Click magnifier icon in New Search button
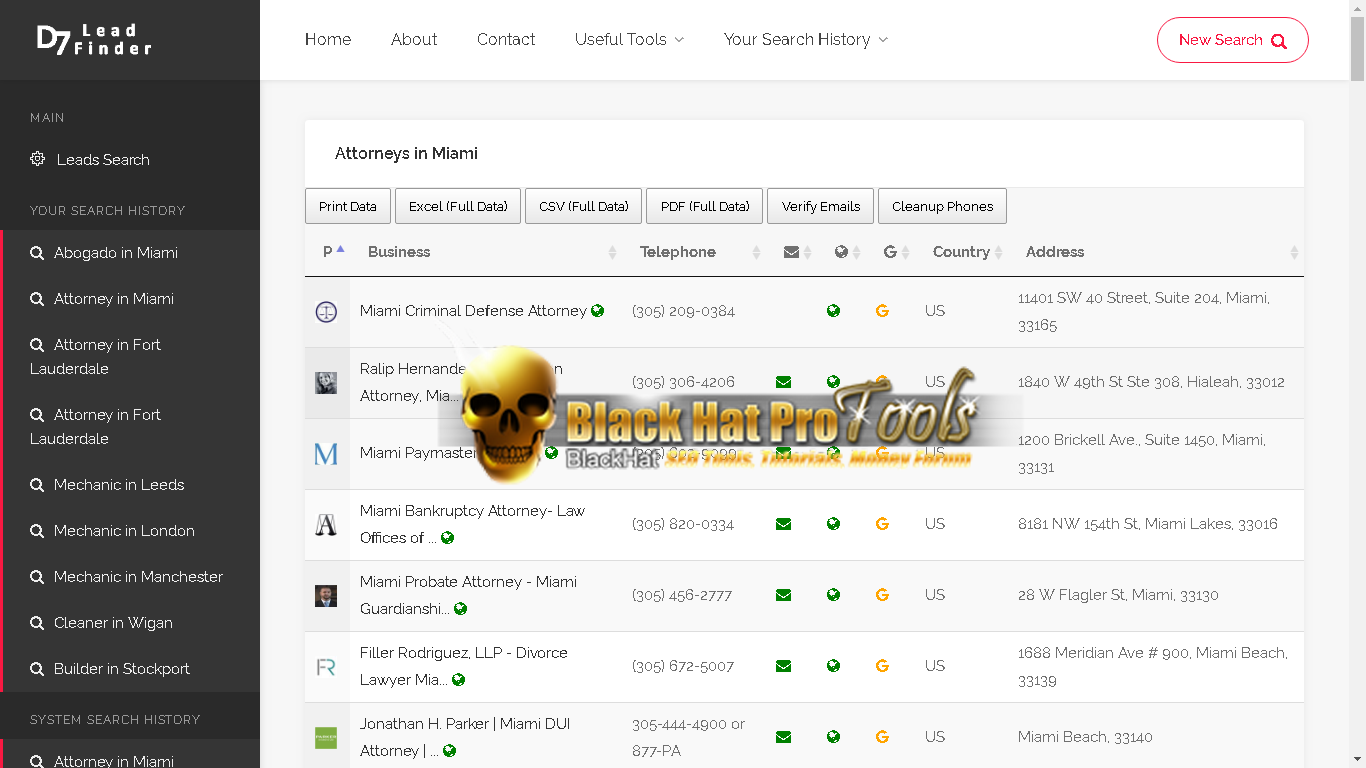The image size is (1366, 768). (1279, 41)
